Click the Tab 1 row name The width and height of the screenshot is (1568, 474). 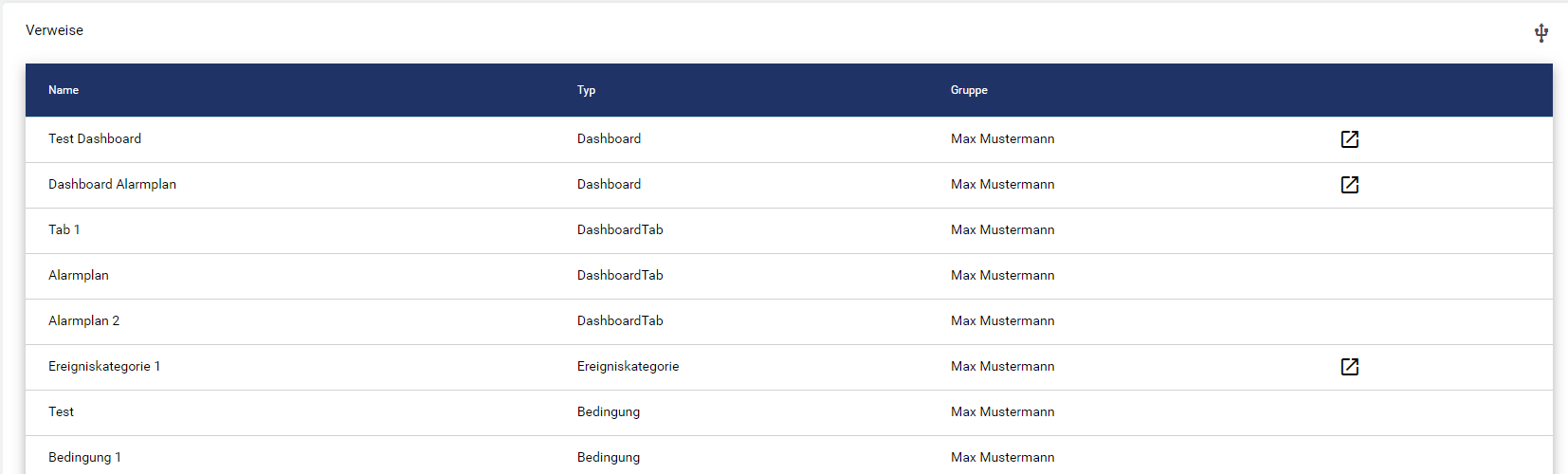pos(64,229)
